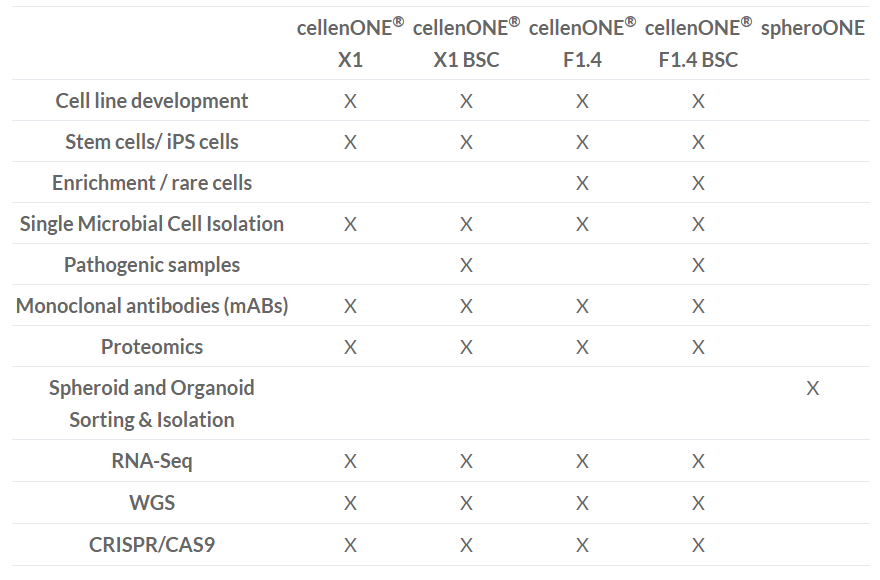Click Pathogenic samples X under X1 BSC

(x=466, y=265)
